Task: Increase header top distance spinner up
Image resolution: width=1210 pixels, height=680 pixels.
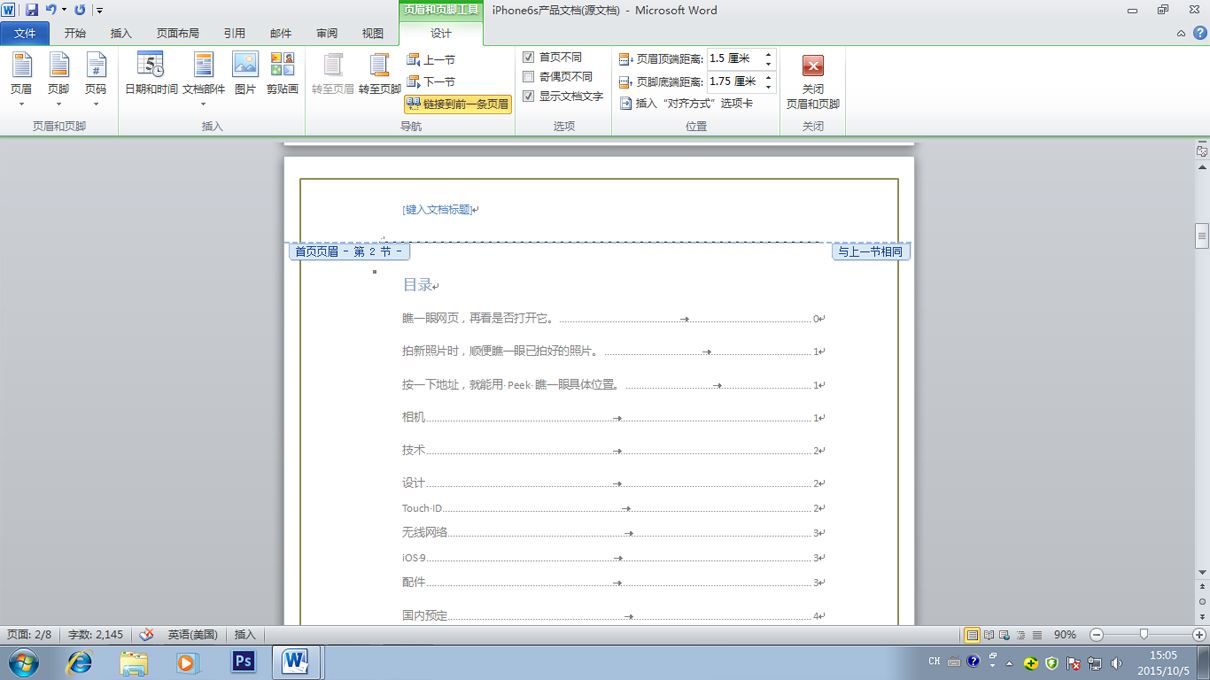Action: coord(769,55)
